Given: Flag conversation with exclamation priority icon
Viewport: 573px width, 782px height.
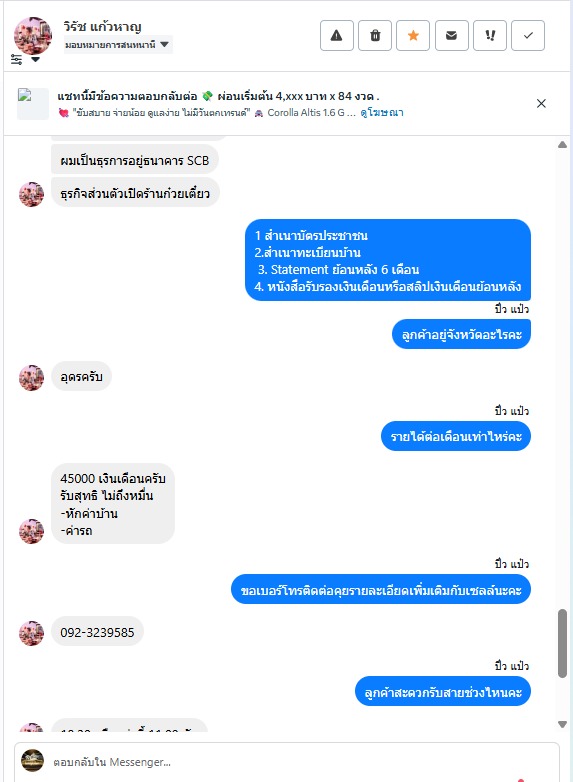Looking at the screenshot, I should point(490,35).
